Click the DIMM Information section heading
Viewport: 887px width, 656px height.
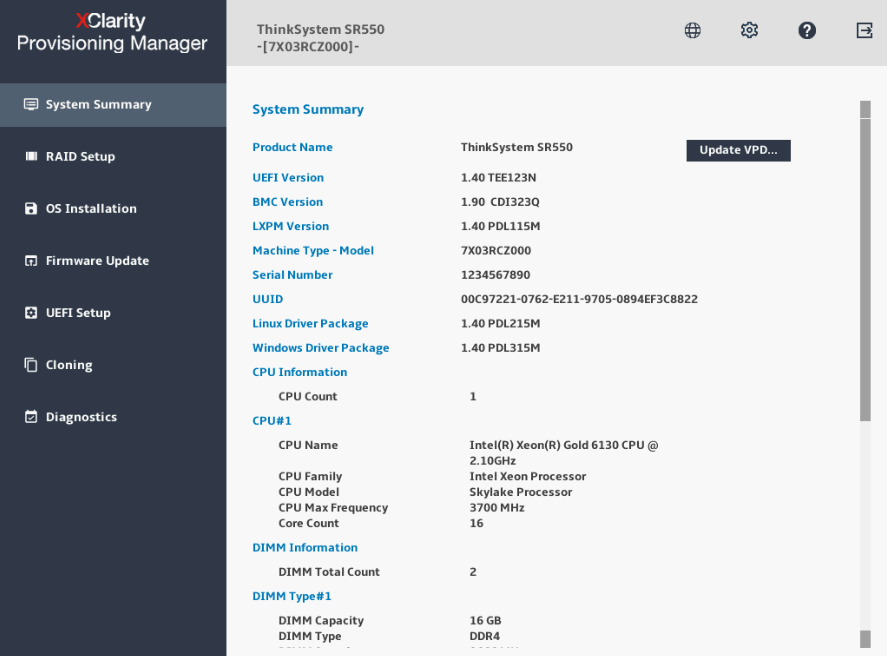click(305, 547)
